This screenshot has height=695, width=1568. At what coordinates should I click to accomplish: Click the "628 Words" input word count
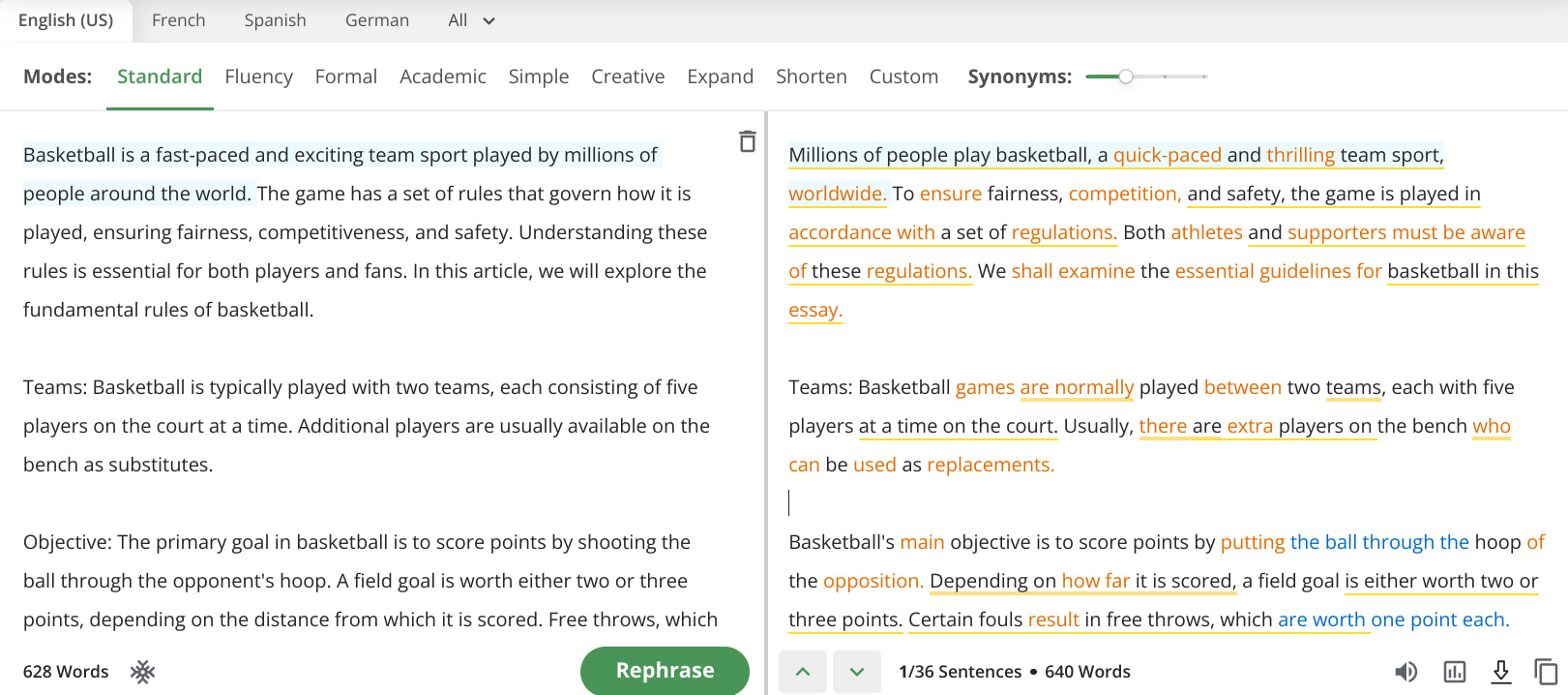coord(66,672)
